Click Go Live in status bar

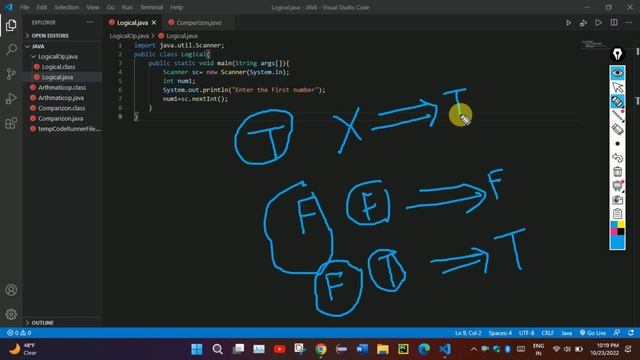[593, 333]
